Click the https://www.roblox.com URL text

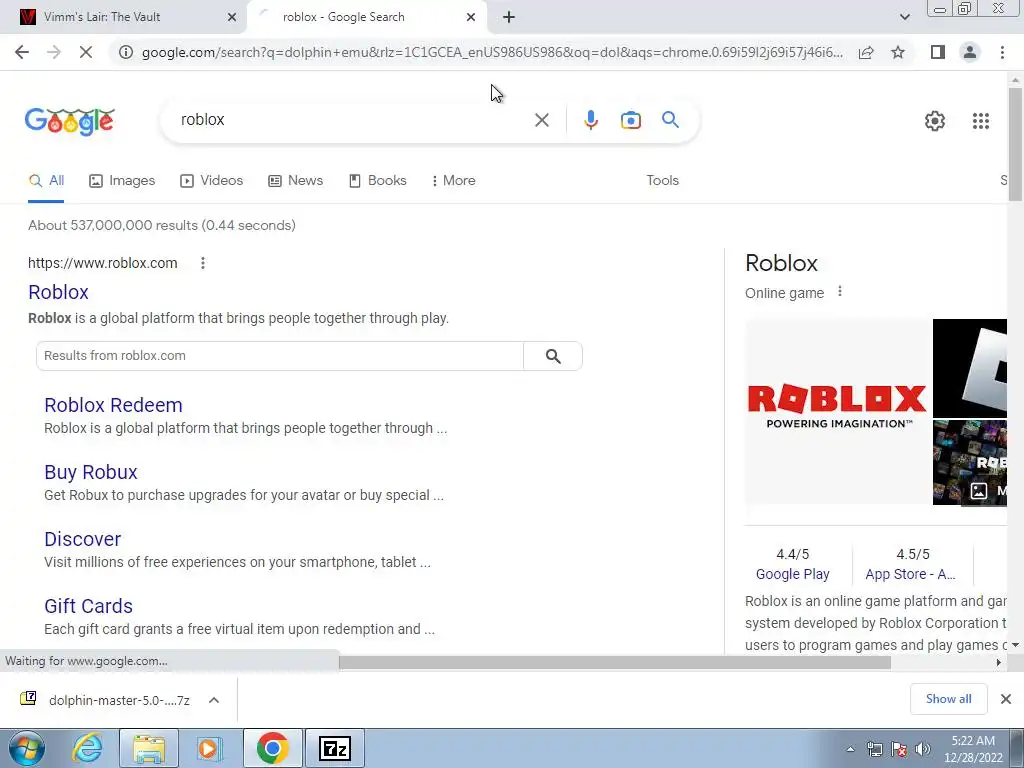[103, 263]
